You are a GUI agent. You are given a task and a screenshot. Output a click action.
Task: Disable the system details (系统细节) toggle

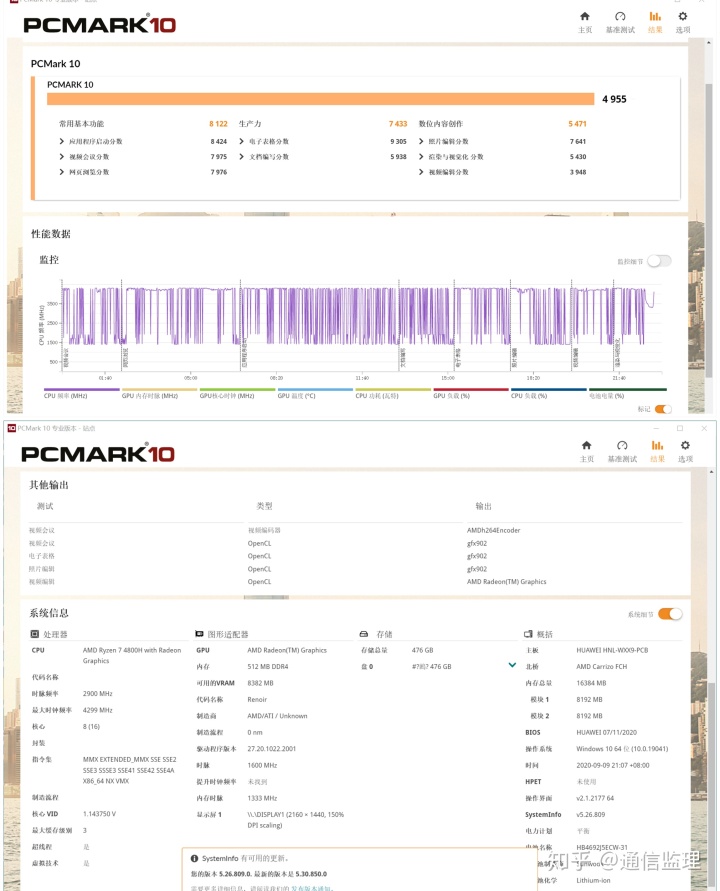tap(671, 614)
